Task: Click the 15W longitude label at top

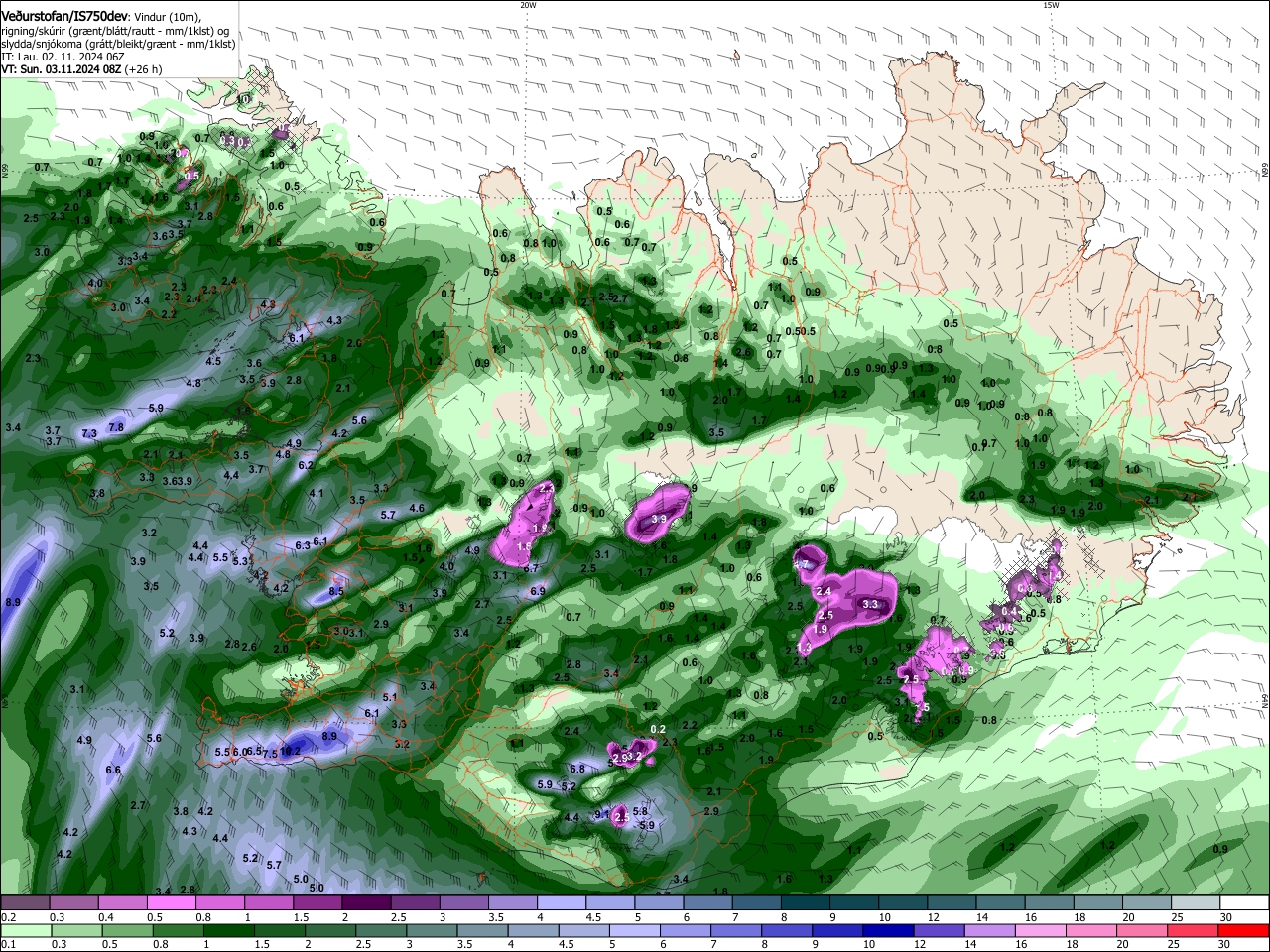Action: click(1051, 5)
